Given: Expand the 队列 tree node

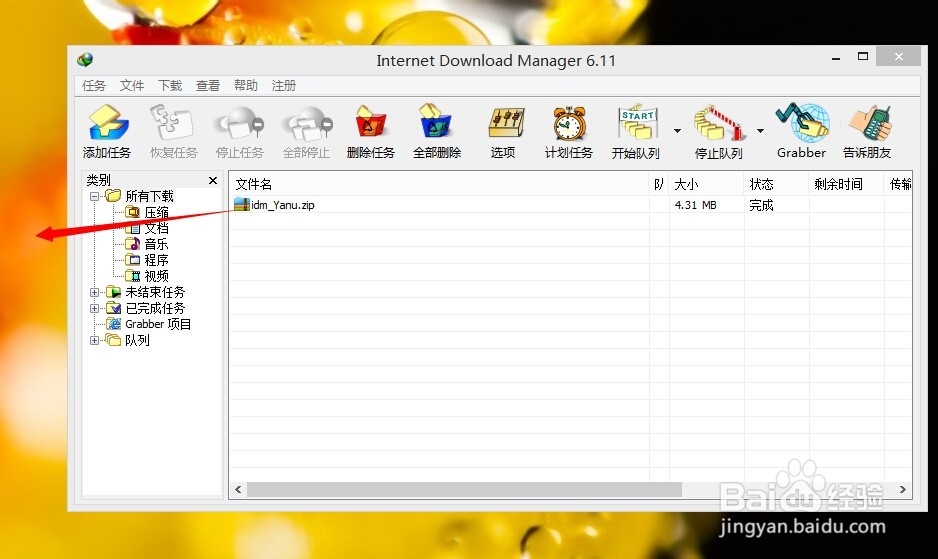Looking at the screenshot, I should [95, 340].
